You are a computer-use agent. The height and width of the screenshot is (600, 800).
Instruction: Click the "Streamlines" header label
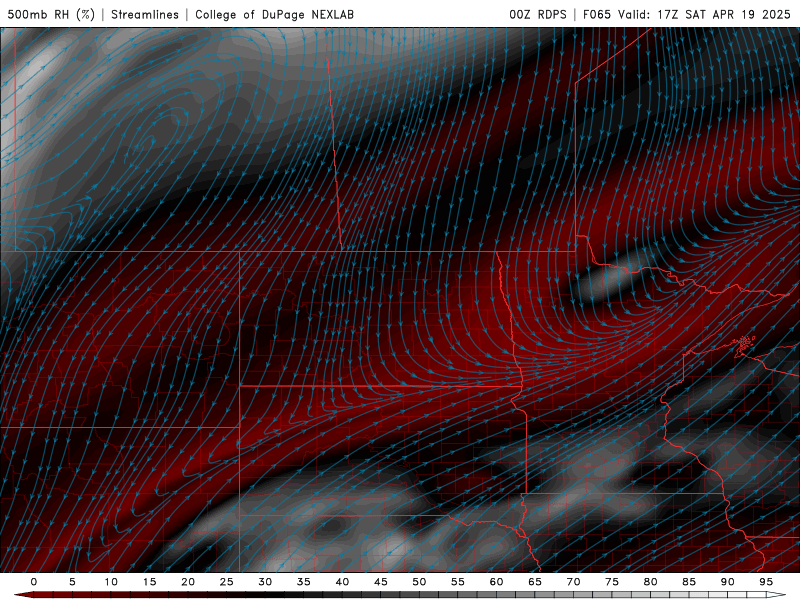click(x=145, y=14)
